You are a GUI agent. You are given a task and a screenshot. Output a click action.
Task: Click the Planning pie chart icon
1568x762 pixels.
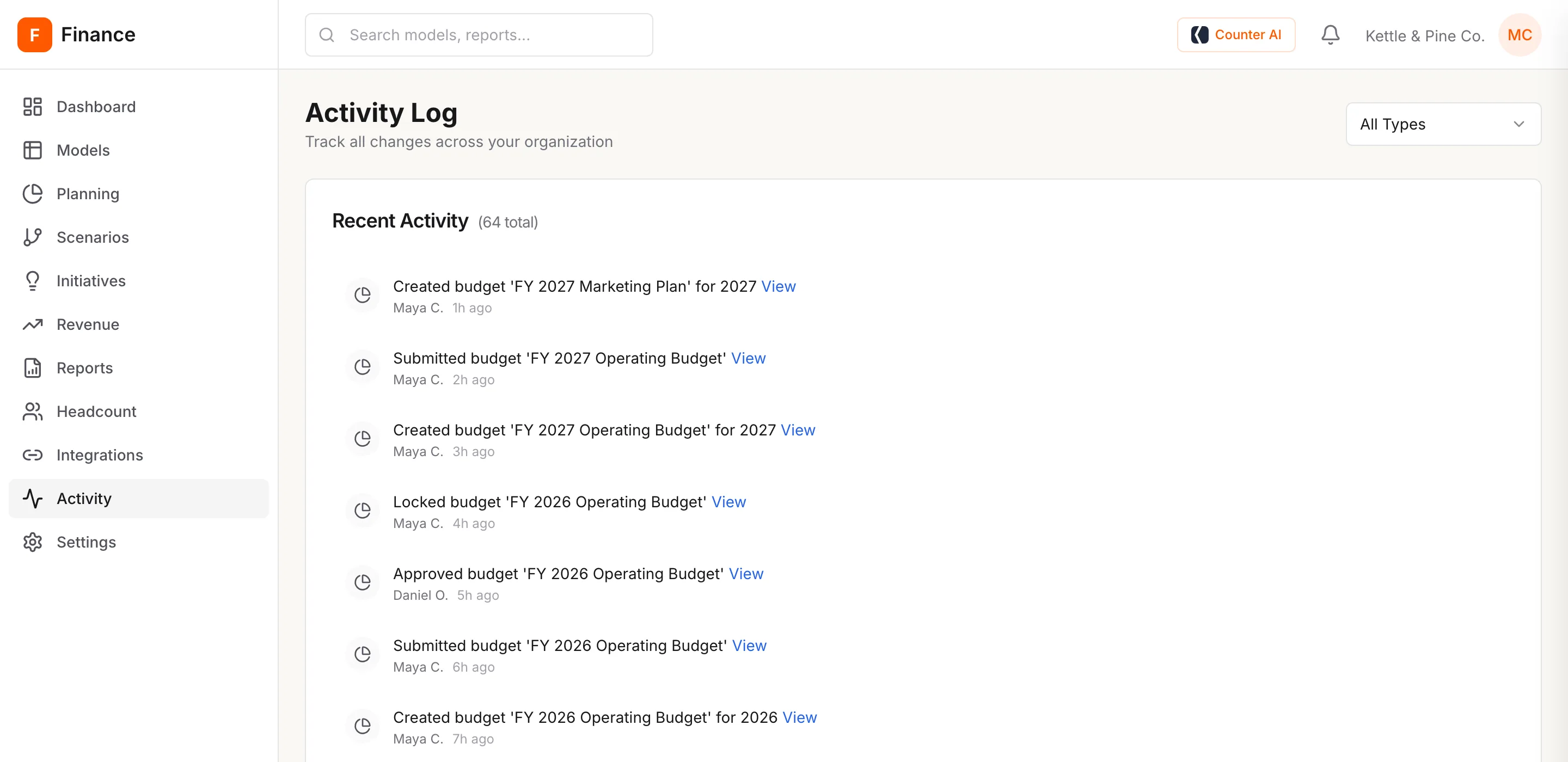[32, 194]
